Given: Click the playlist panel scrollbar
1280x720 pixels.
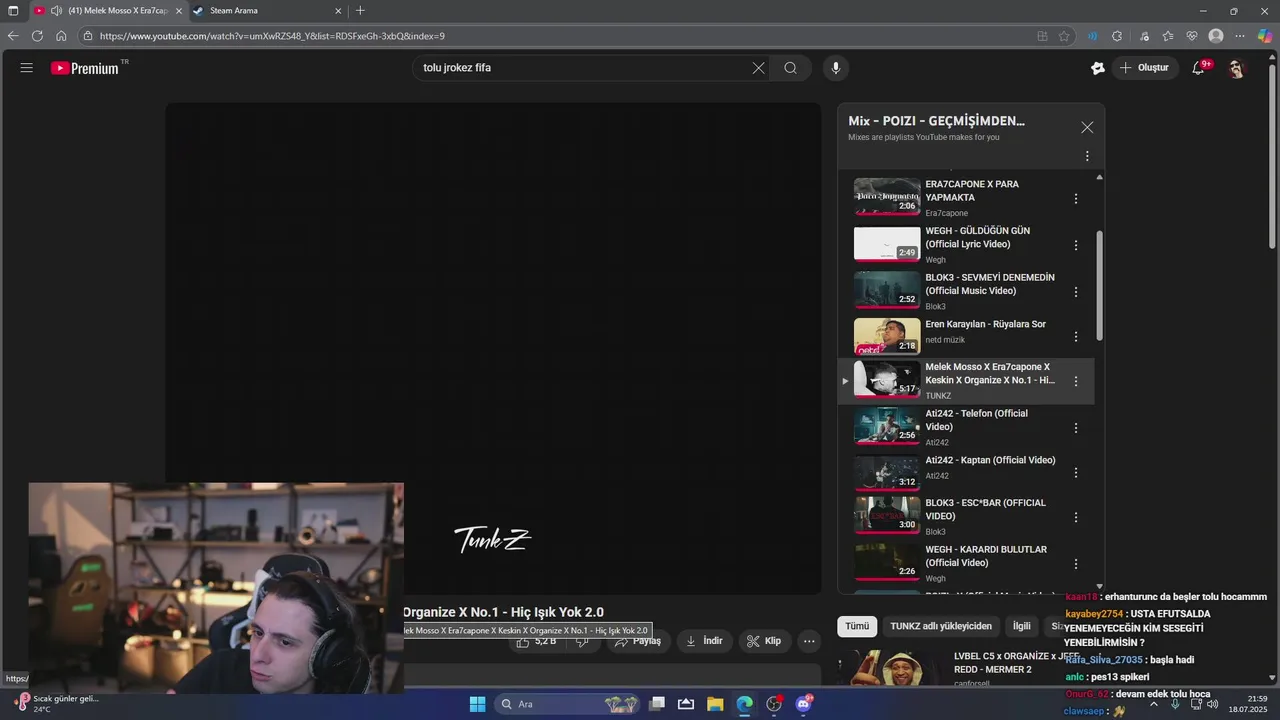Looking at the screenshot, I should (1100, 285).
